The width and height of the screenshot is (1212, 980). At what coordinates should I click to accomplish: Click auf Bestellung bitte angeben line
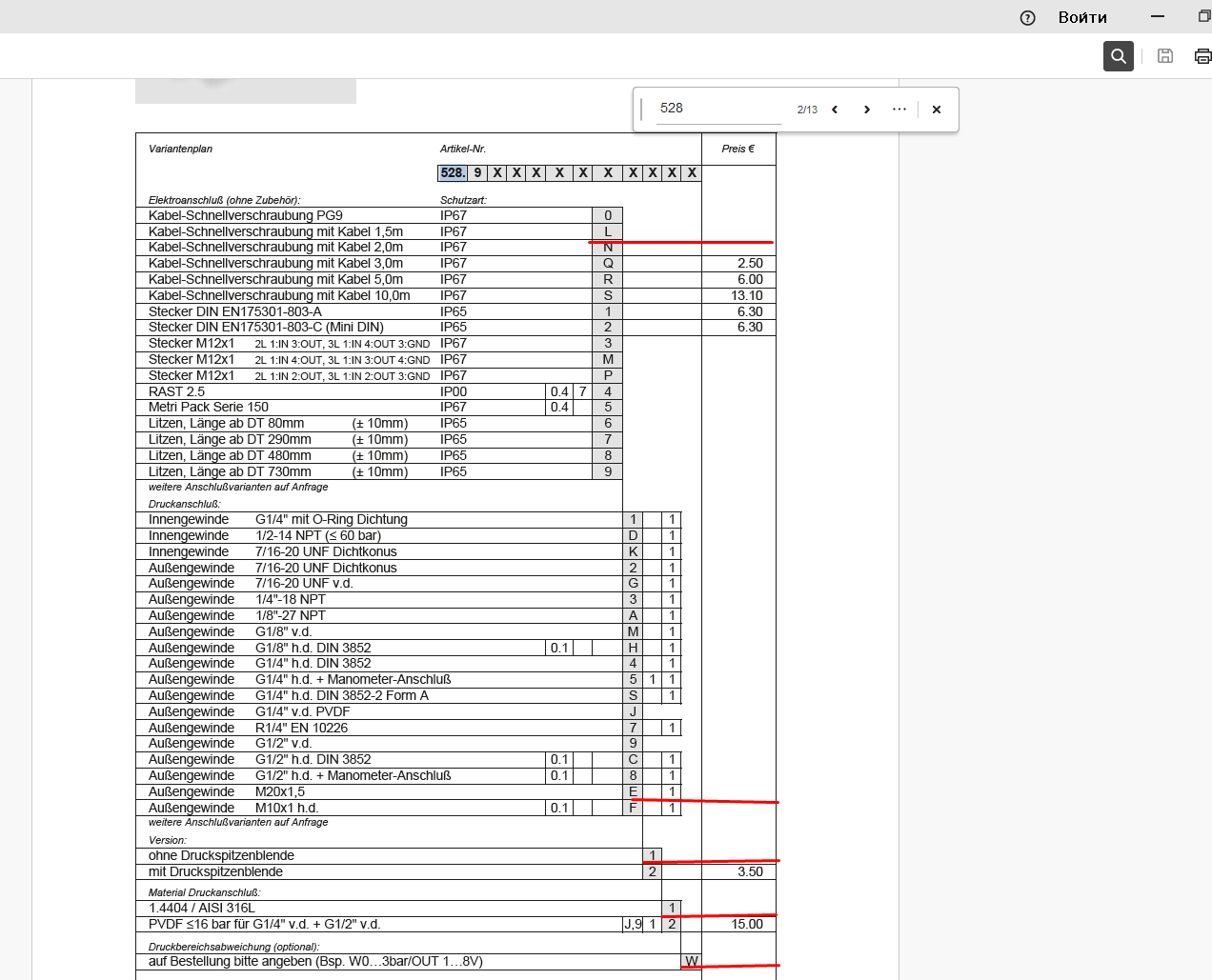pos(315,961)
